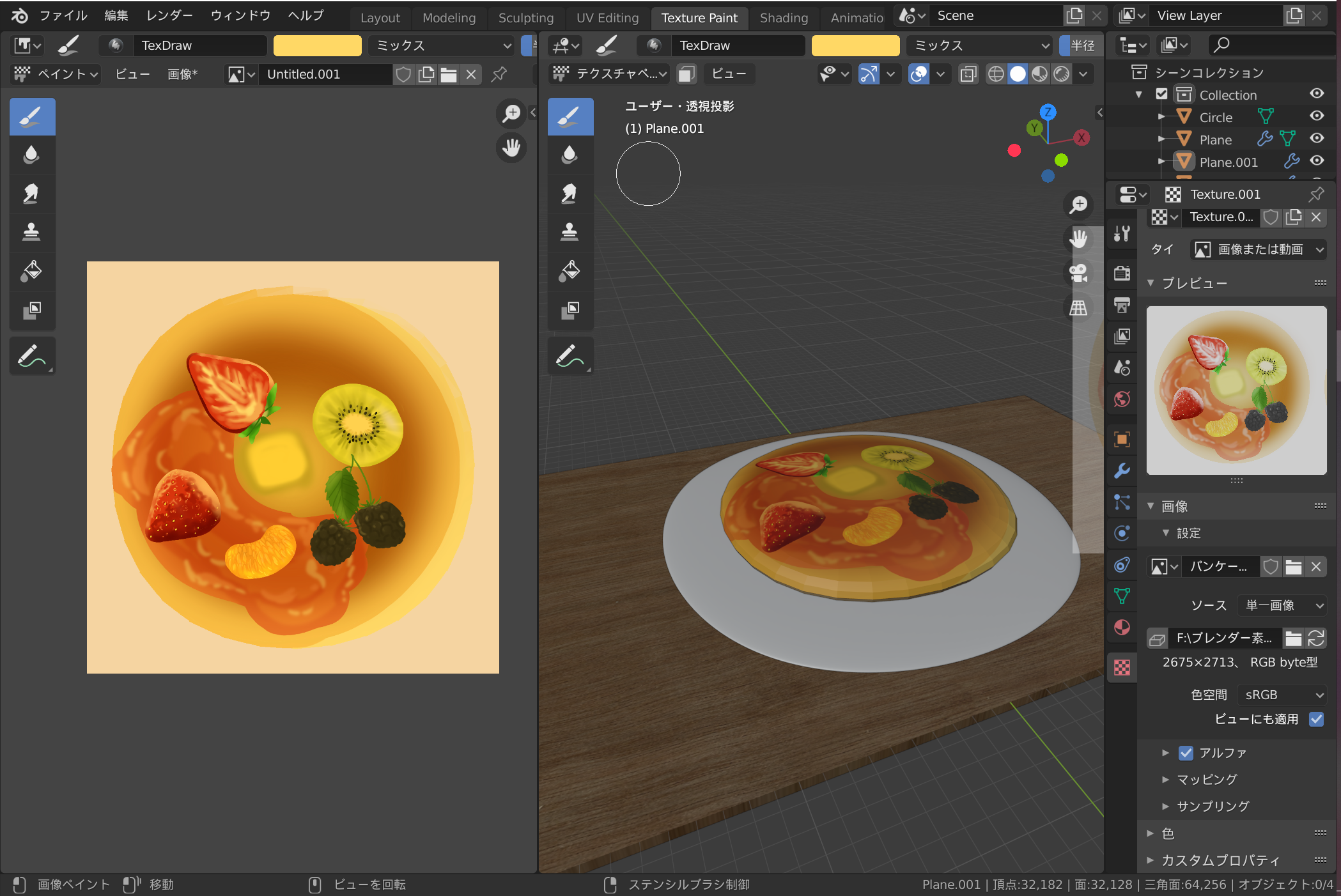Open the Modifier properties wrench tab
The width and height of the screenshot is (1341, 896).
(x=1122, y=471)
